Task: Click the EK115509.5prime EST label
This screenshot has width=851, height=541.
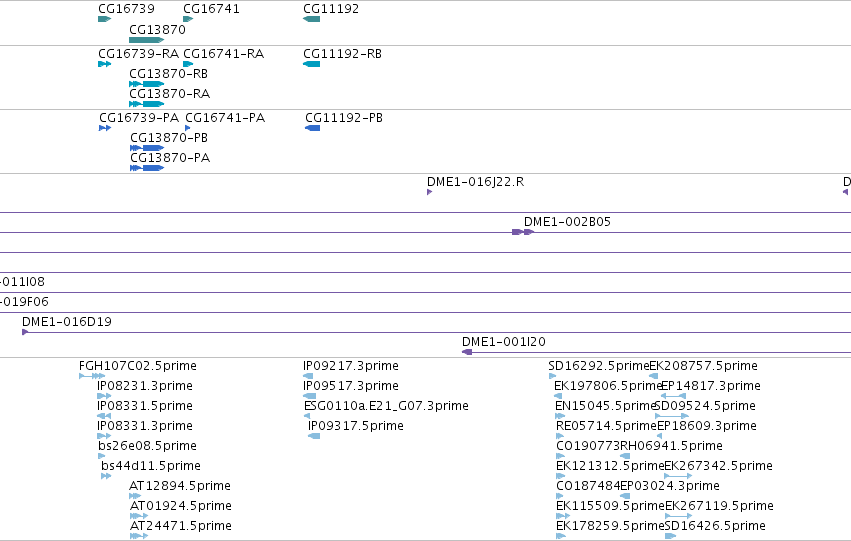Action: [611, 506]
